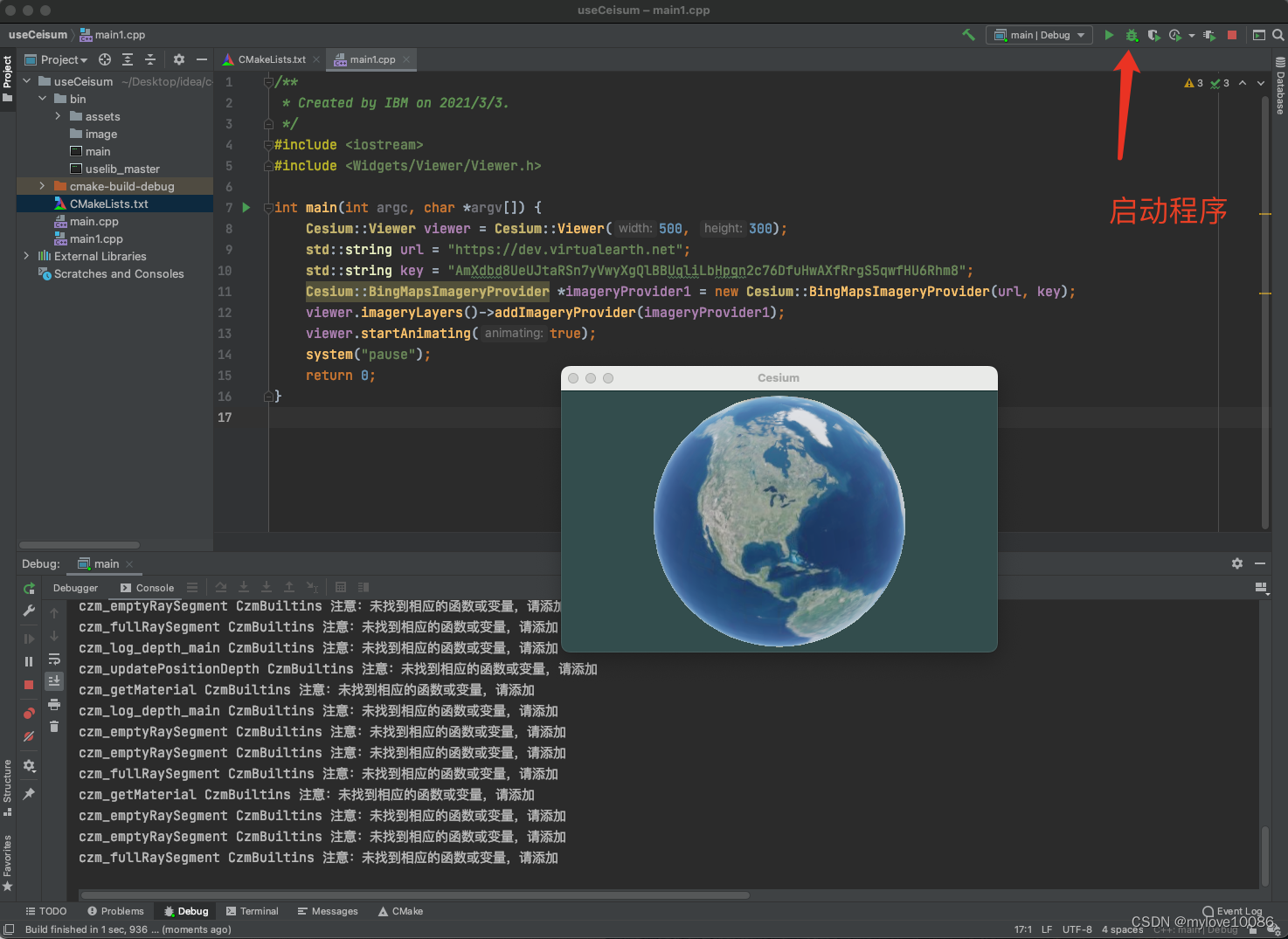The image size is (1288, 939).
Task: Open Project view selector dropdown
Action: (57, 59)
